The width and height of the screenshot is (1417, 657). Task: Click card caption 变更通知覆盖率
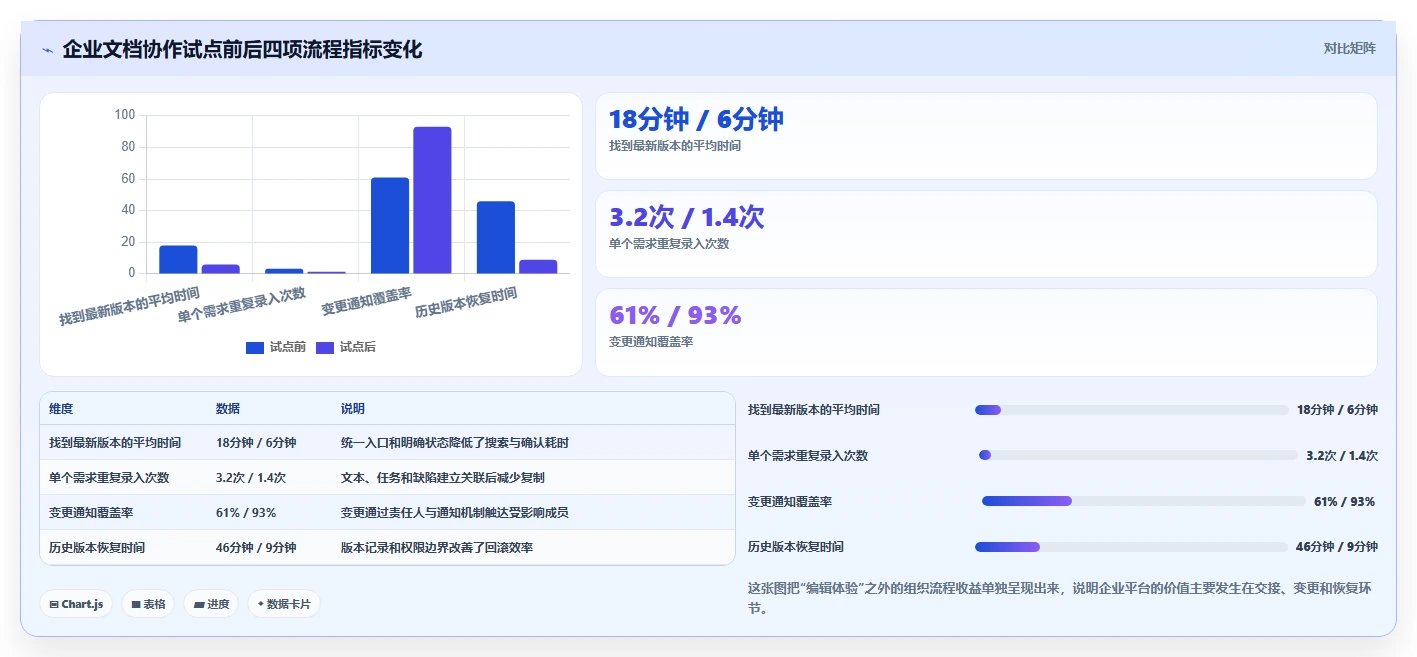[651, 342]
